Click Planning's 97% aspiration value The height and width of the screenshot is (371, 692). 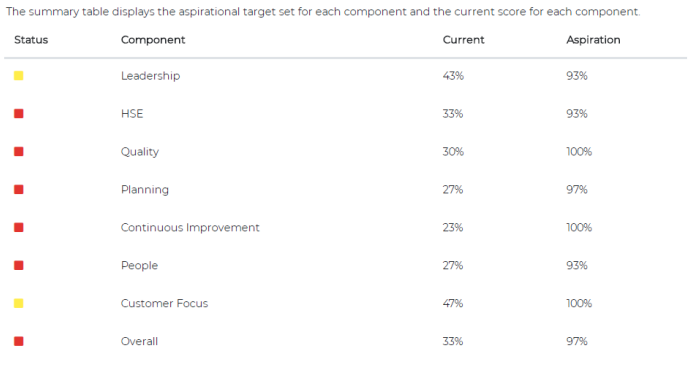(x=577, y=190)
